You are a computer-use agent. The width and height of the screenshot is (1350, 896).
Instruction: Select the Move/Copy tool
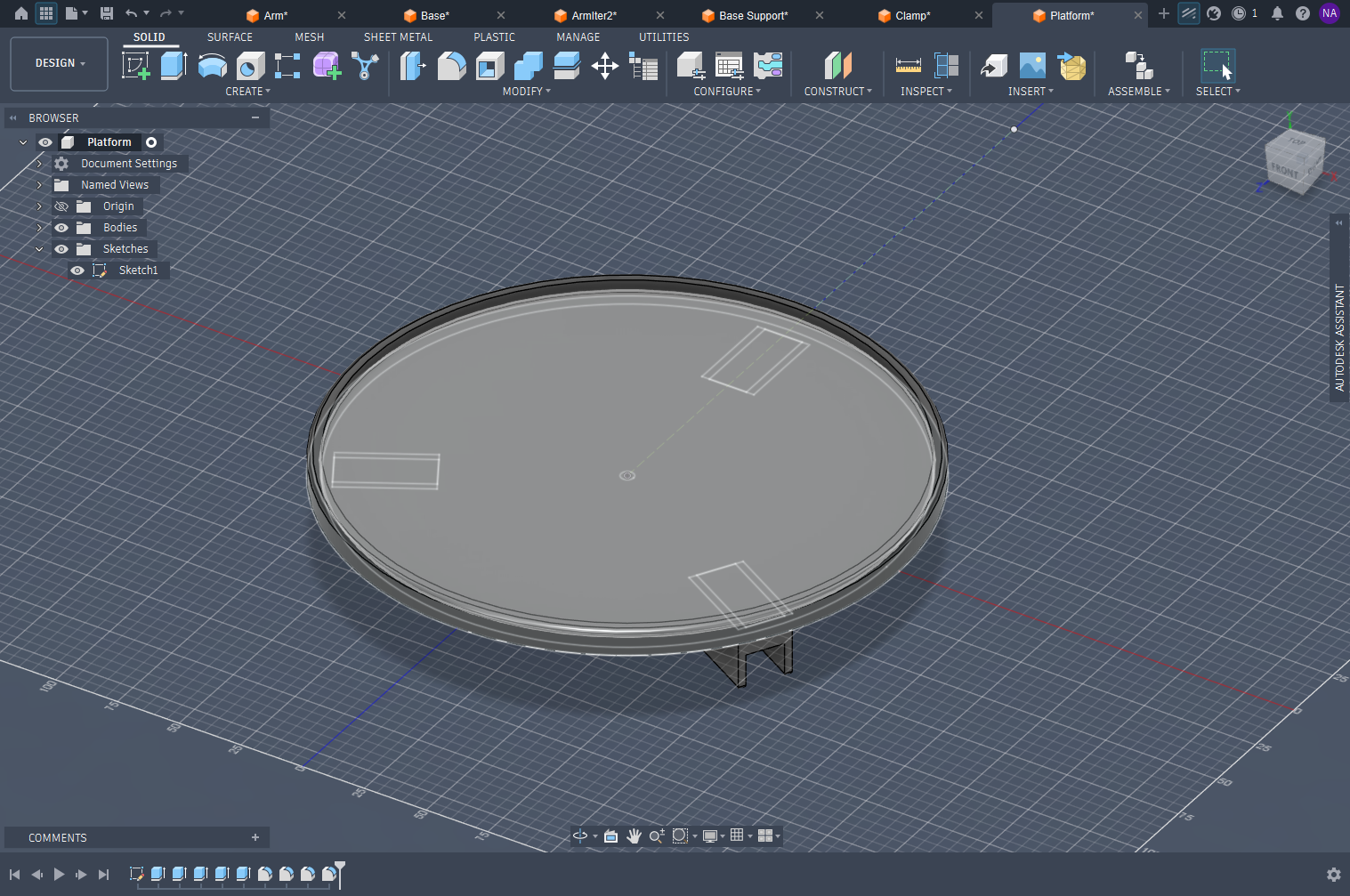605,66
